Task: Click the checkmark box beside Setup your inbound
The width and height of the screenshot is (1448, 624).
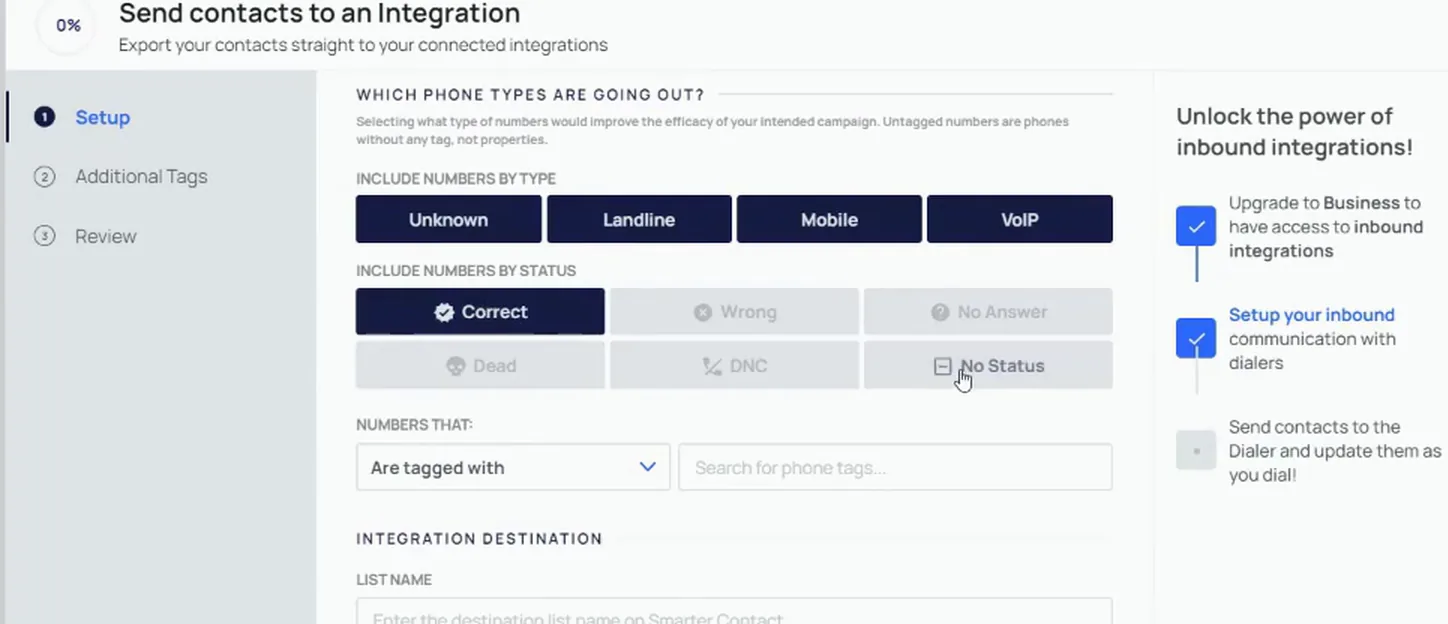Action: point(1196,338)
